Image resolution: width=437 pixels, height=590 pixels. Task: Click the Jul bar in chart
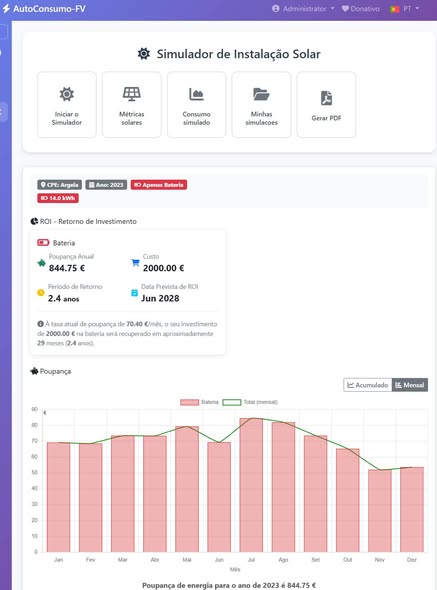[251, 485]
